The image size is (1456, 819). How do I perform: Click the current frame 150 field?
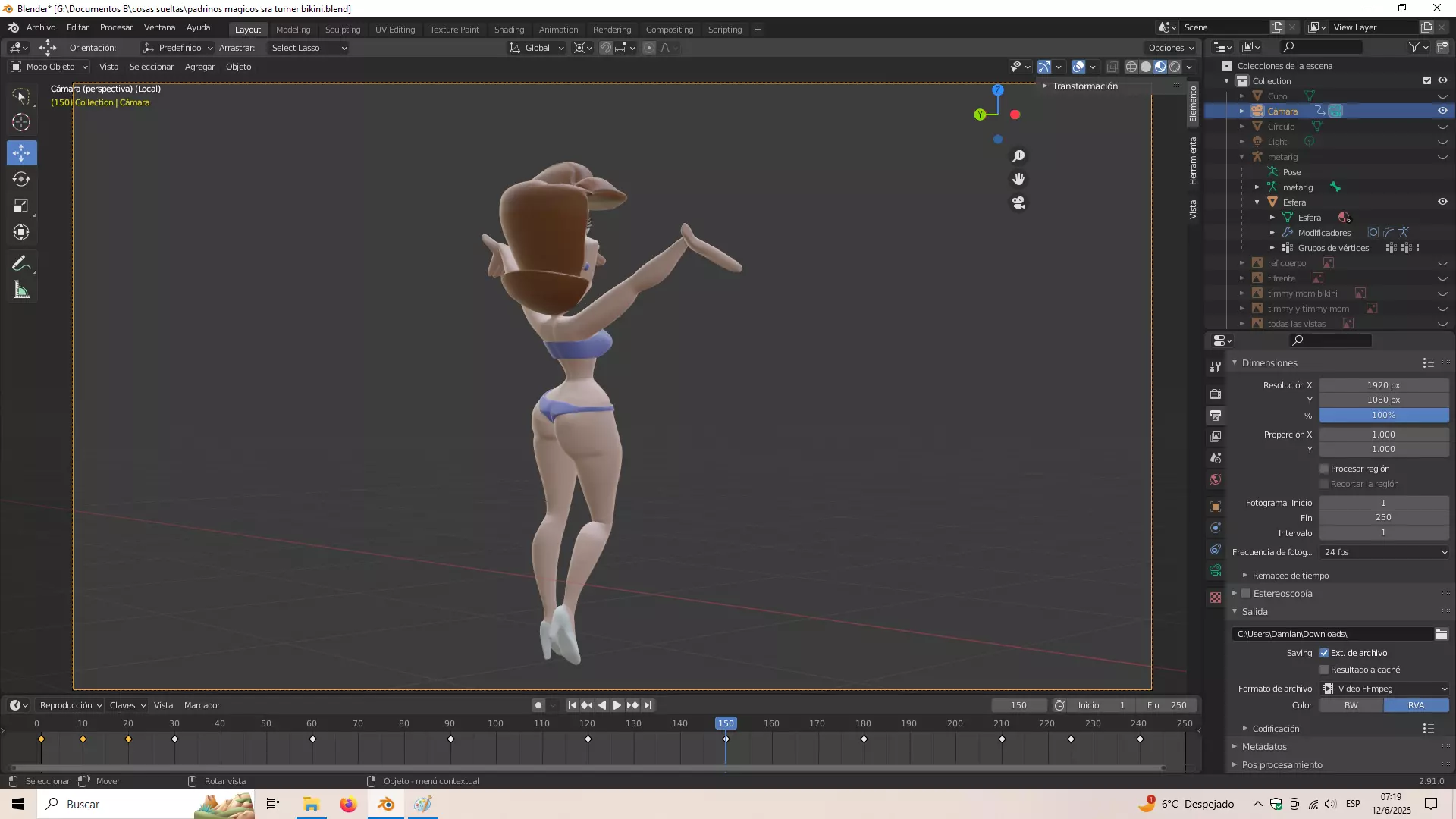pos(1018,705)
